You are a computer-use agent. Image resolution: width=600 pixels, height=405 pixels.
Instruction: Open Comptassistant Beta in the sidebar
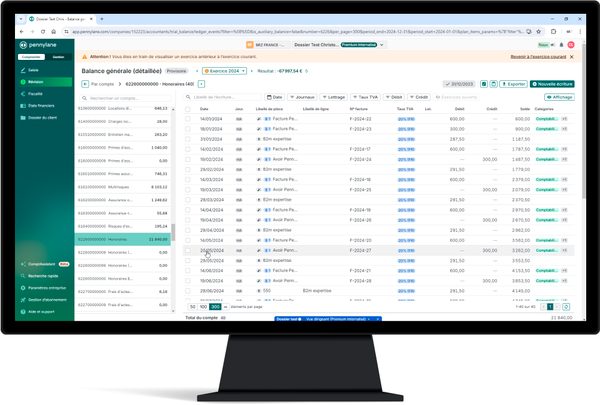tap(44, 264)
